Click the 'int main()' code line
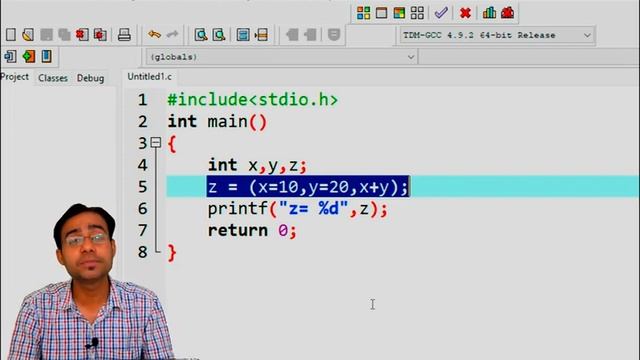 tap(217, 122)
